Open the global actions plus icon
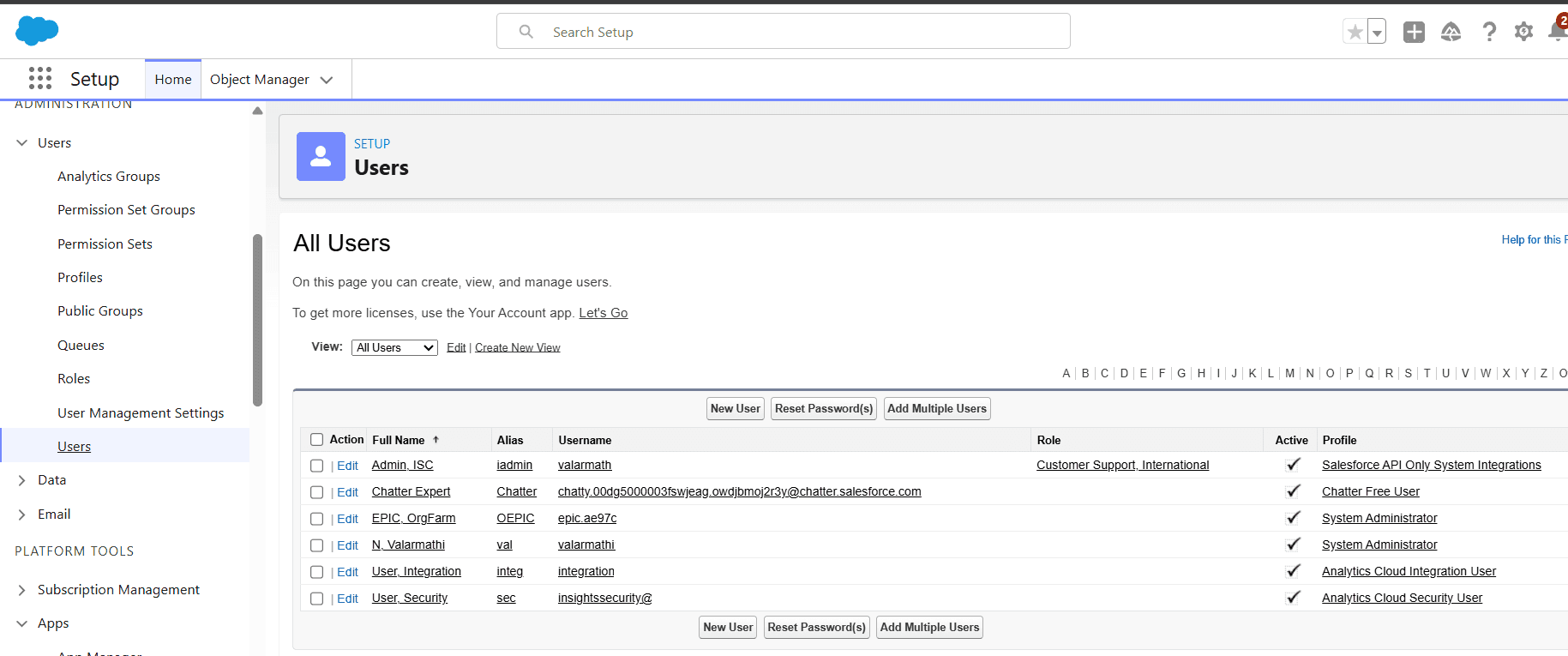This screenshot has height=656, width=1568. 1414,32
